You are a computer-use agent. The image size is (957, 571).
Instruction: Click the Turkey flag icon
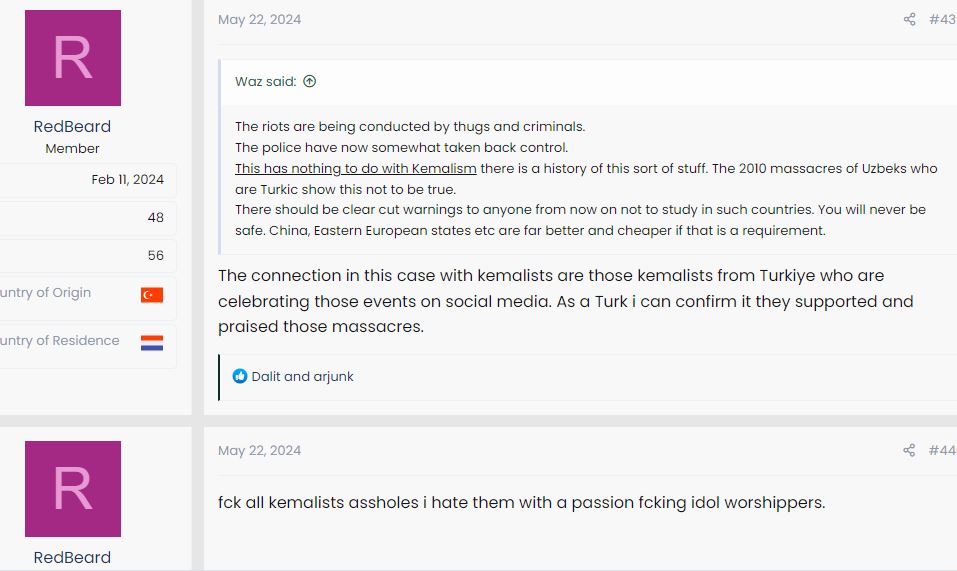pyautogui.click(x=152, y=294)
